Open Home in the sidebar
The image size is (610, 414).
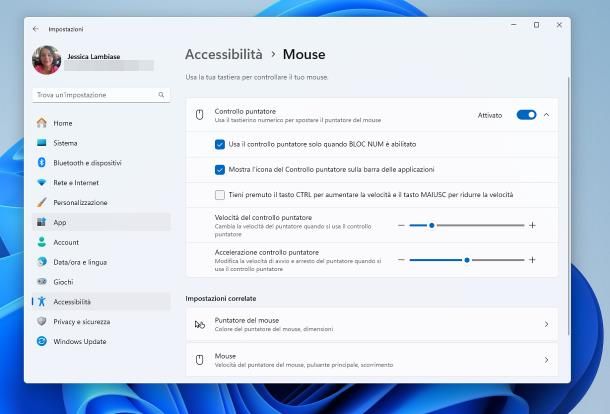[x=101, y=123]
